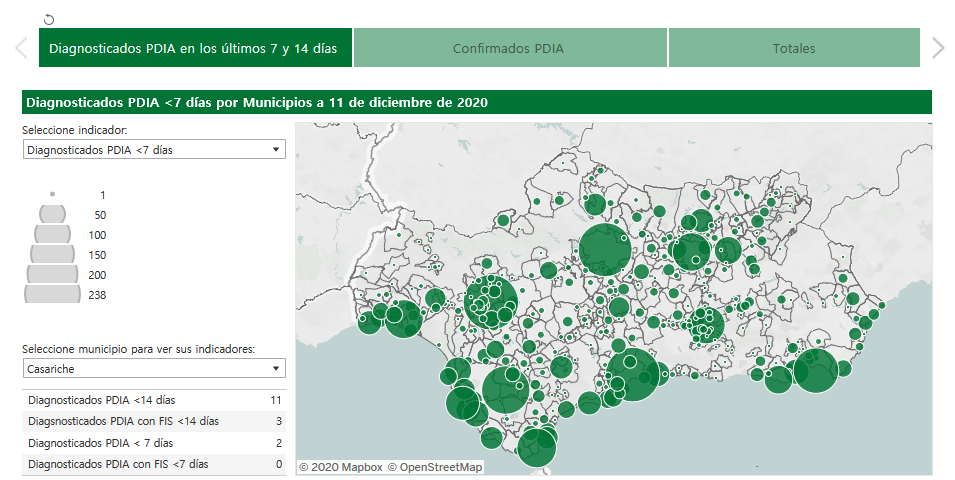Click the tiny legend dot for 1

[52, 194]
